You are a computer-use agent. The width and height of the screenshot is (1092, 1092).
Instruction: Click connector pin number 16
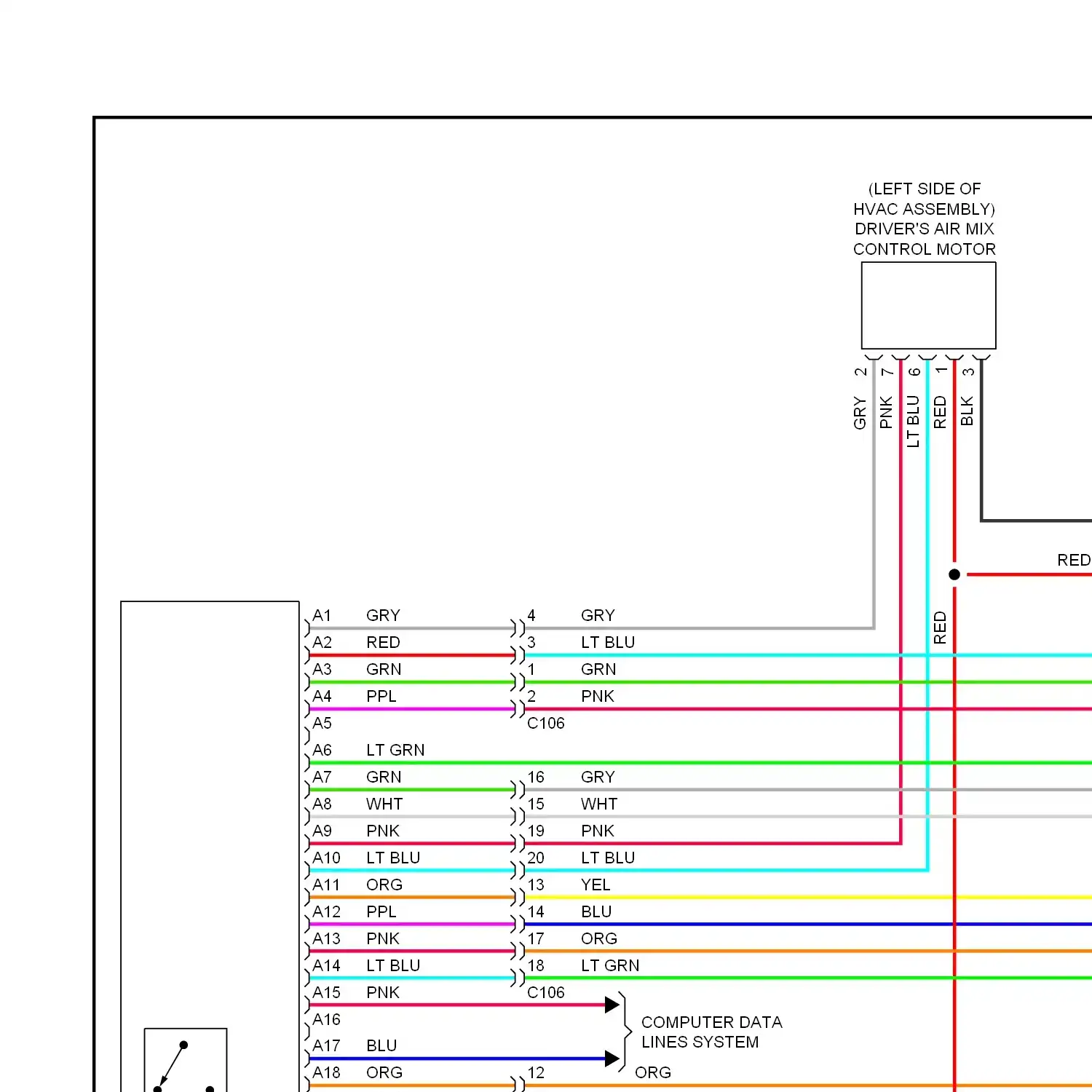coord(536,778)
